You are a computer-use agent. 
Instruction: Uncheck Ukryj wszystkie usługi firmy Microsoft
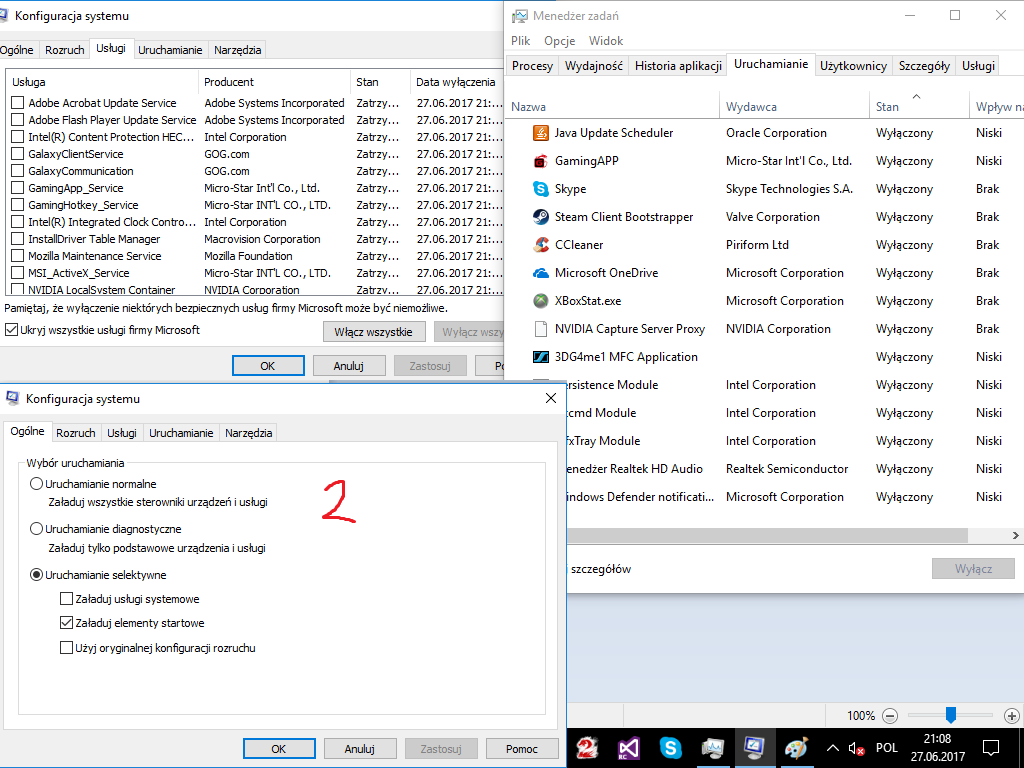click(x=11, y=330)
